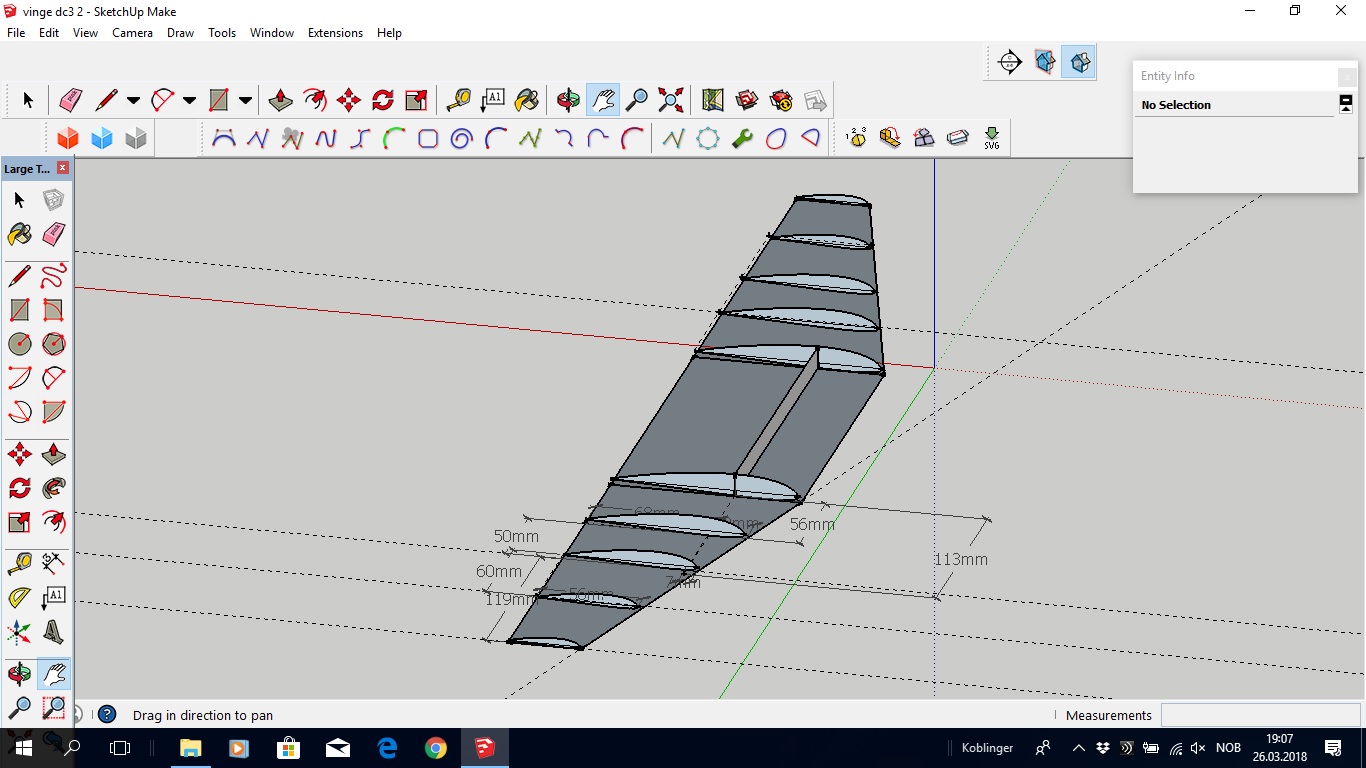Click the Entity Info panel title
Screen dimensions: 1366x768
coord(1168,76)
